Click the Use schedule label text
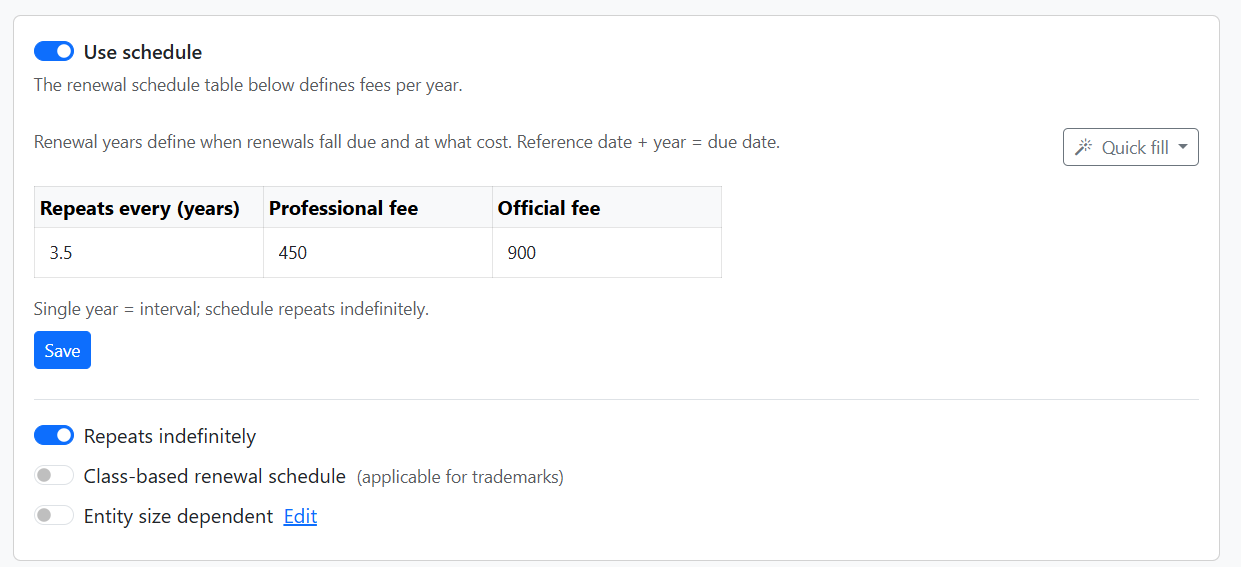Image resolution: width=1241 pixels, height=567 pixels. (143, 52)
